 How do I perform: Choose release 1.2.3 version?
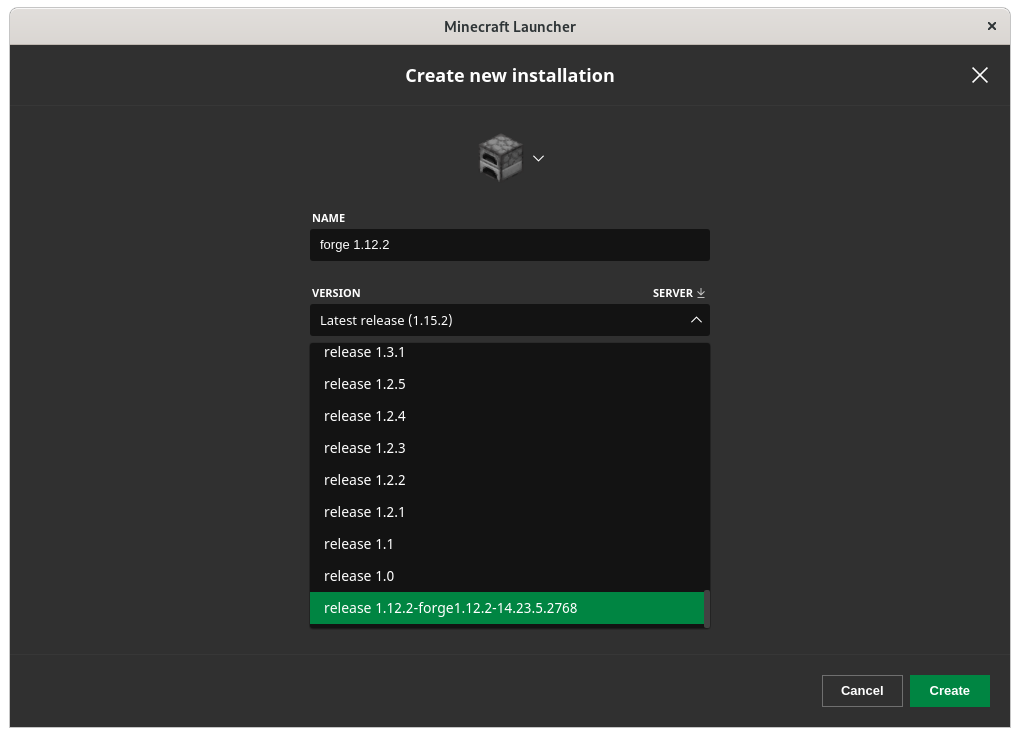coord(507,448)
